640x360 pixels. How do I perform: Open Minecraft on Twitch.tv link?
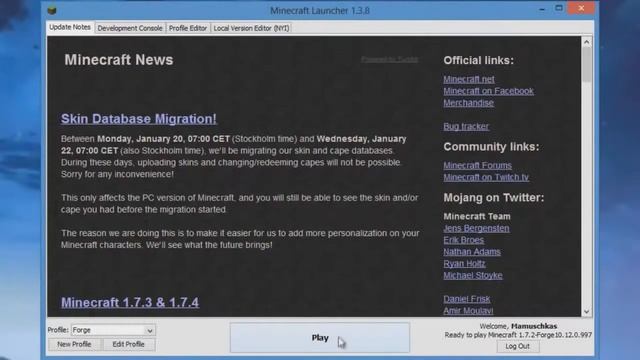486,177
